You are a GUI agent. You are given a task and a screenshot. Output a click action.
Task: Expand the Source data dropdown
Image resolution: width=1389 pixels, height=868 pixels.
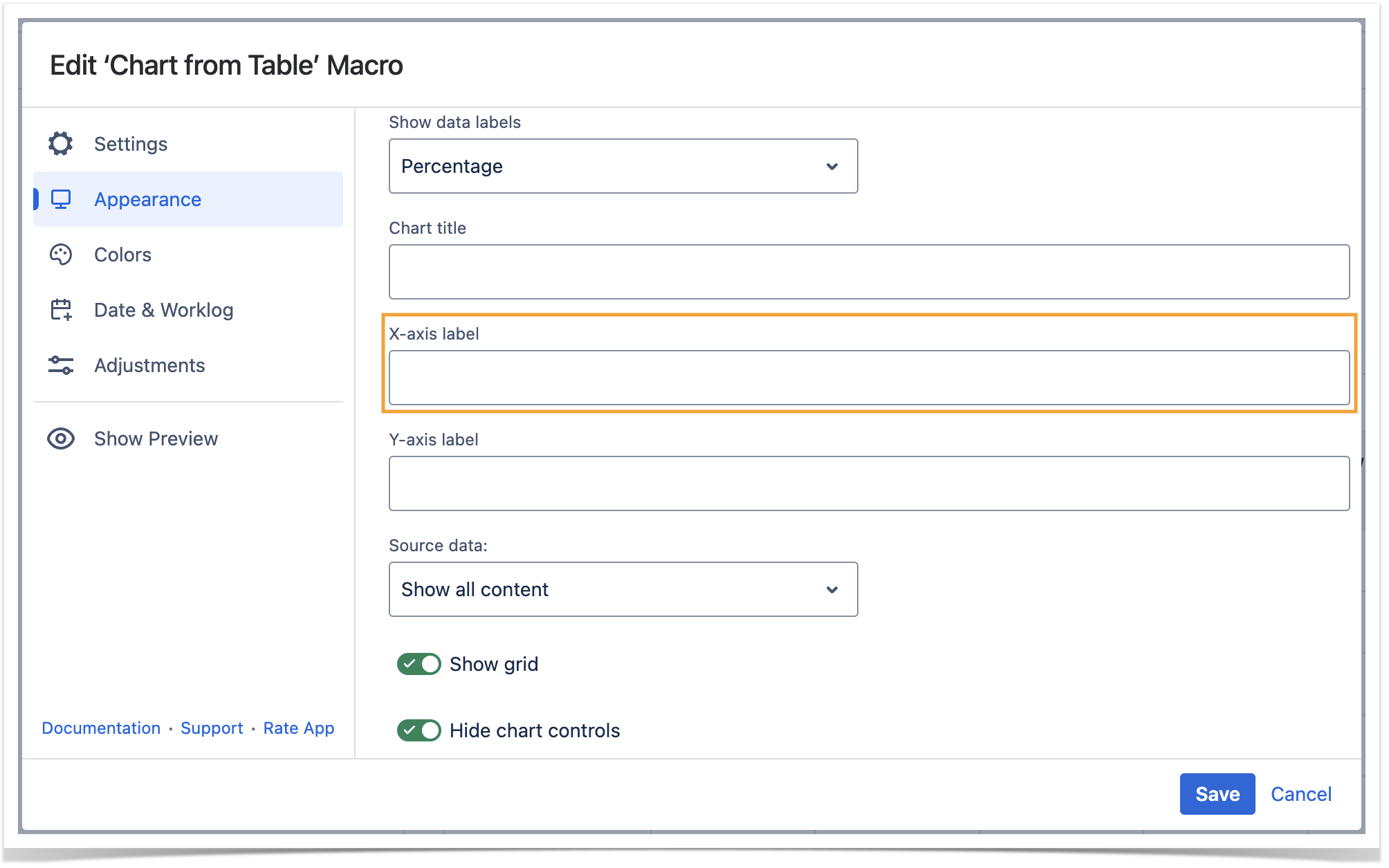point(623,589)
